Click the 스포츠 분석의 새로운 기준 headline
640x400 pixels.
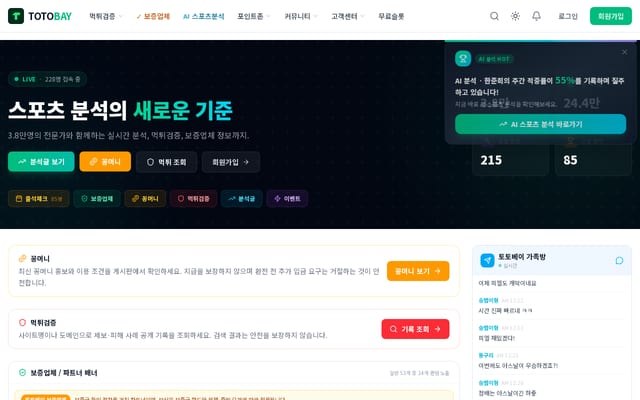tap(120, 110)
